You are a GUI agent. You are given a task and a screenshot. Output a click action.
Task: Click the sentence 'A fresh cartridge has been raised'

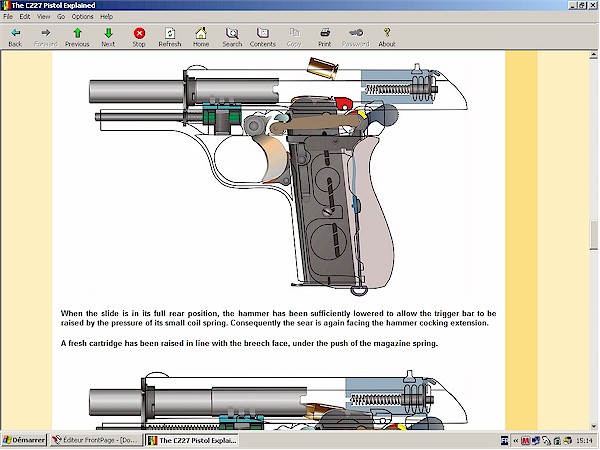click(x=249, y=343)
